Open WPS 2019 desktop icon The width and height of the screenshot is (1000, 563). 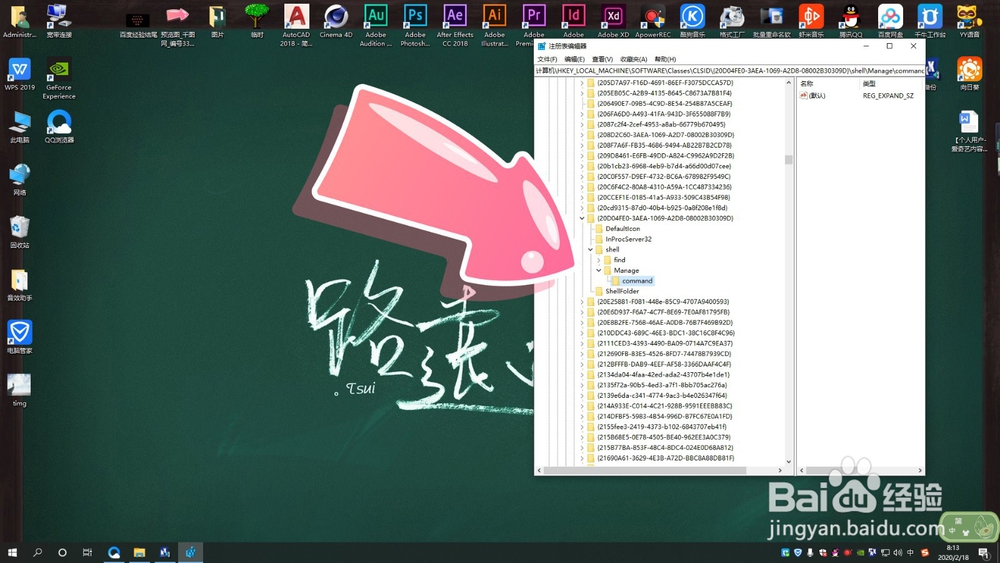[20, 74]
